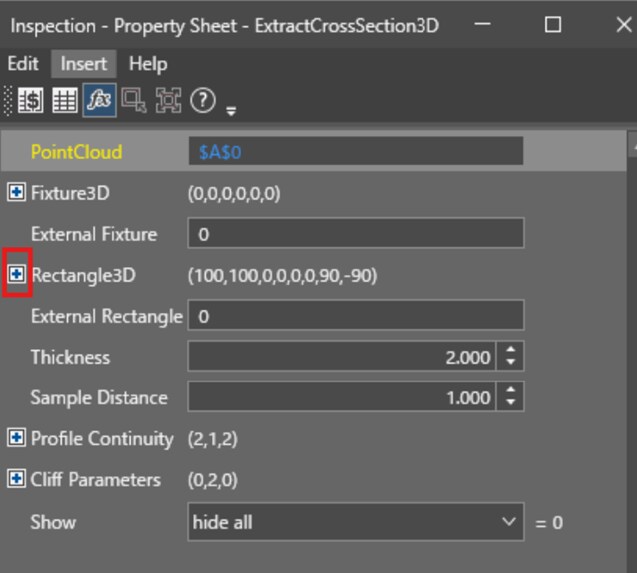
Task: Open help with the question mark icon
Action: coord(203,100)
